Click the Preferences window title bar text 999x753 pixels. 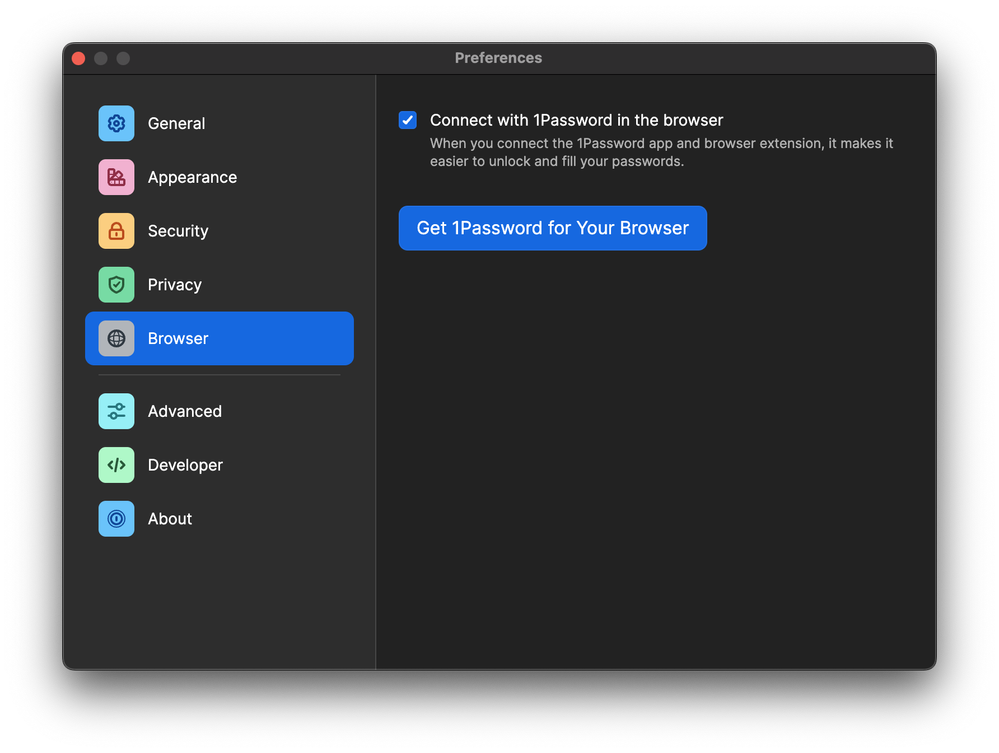[498, 58]
